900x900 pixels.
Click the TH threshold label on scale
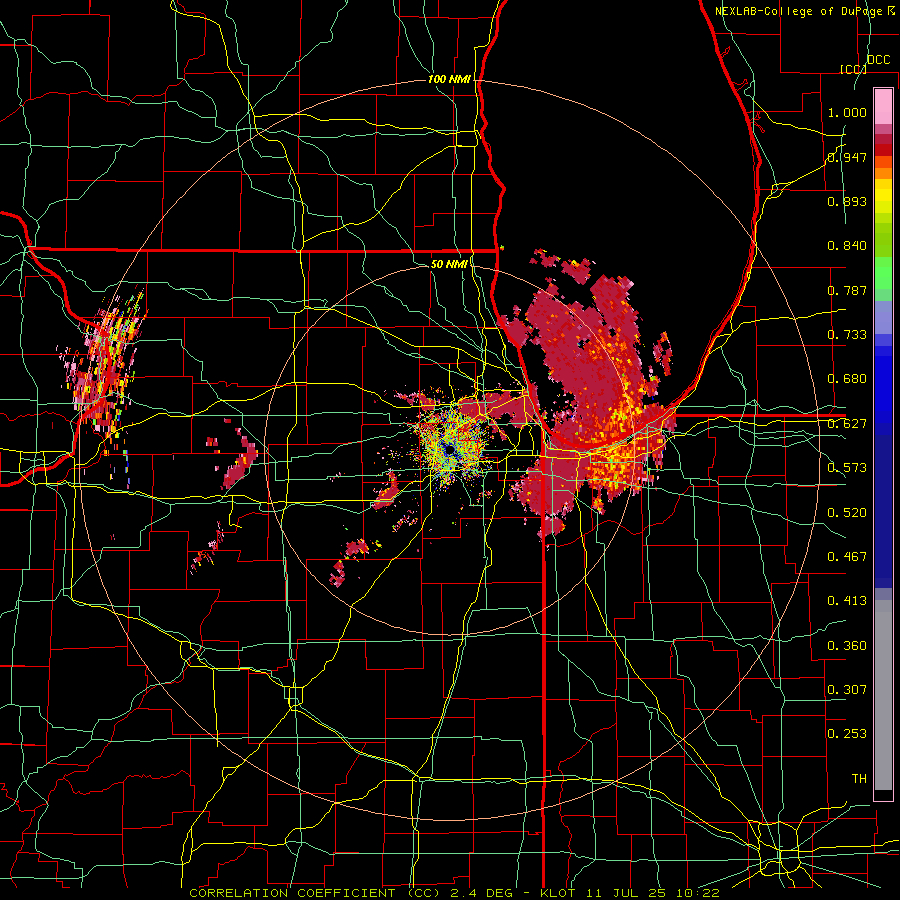pyautogui.click(x=859, y=779)
